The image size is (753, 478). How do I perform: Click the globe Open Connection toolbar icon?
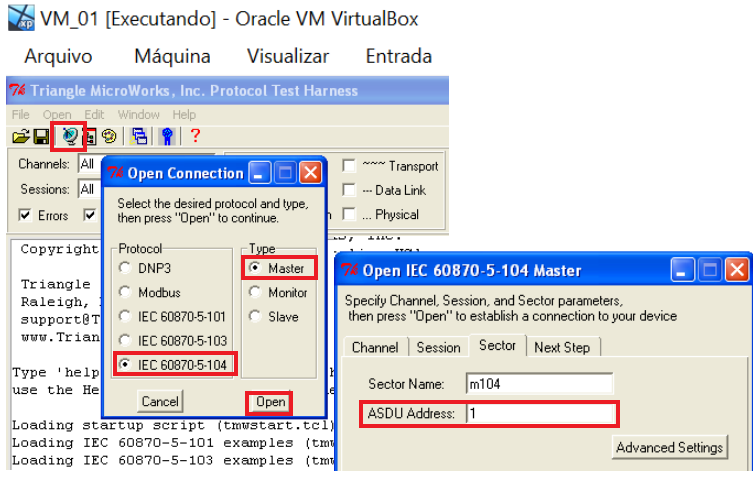click(69, 136)
